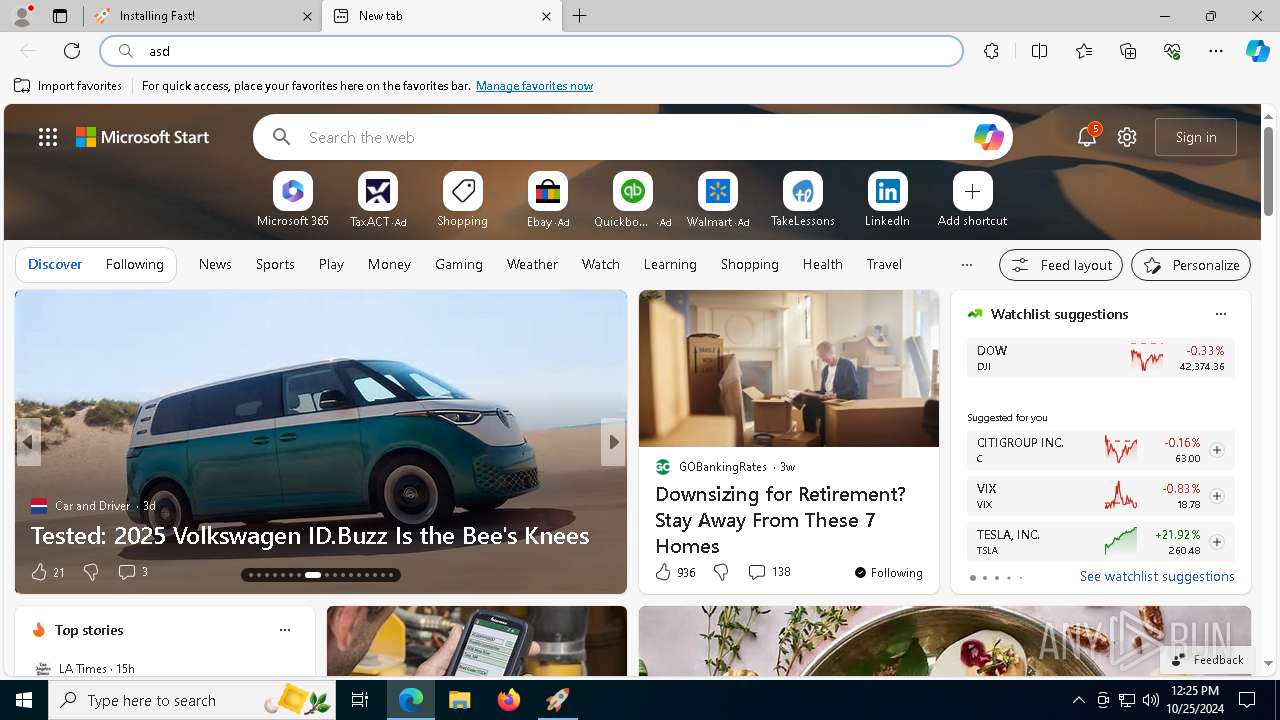1280x720 pixels.
Task: Open See watchlist suggestions link
Action: click(x=1157, y=576)
